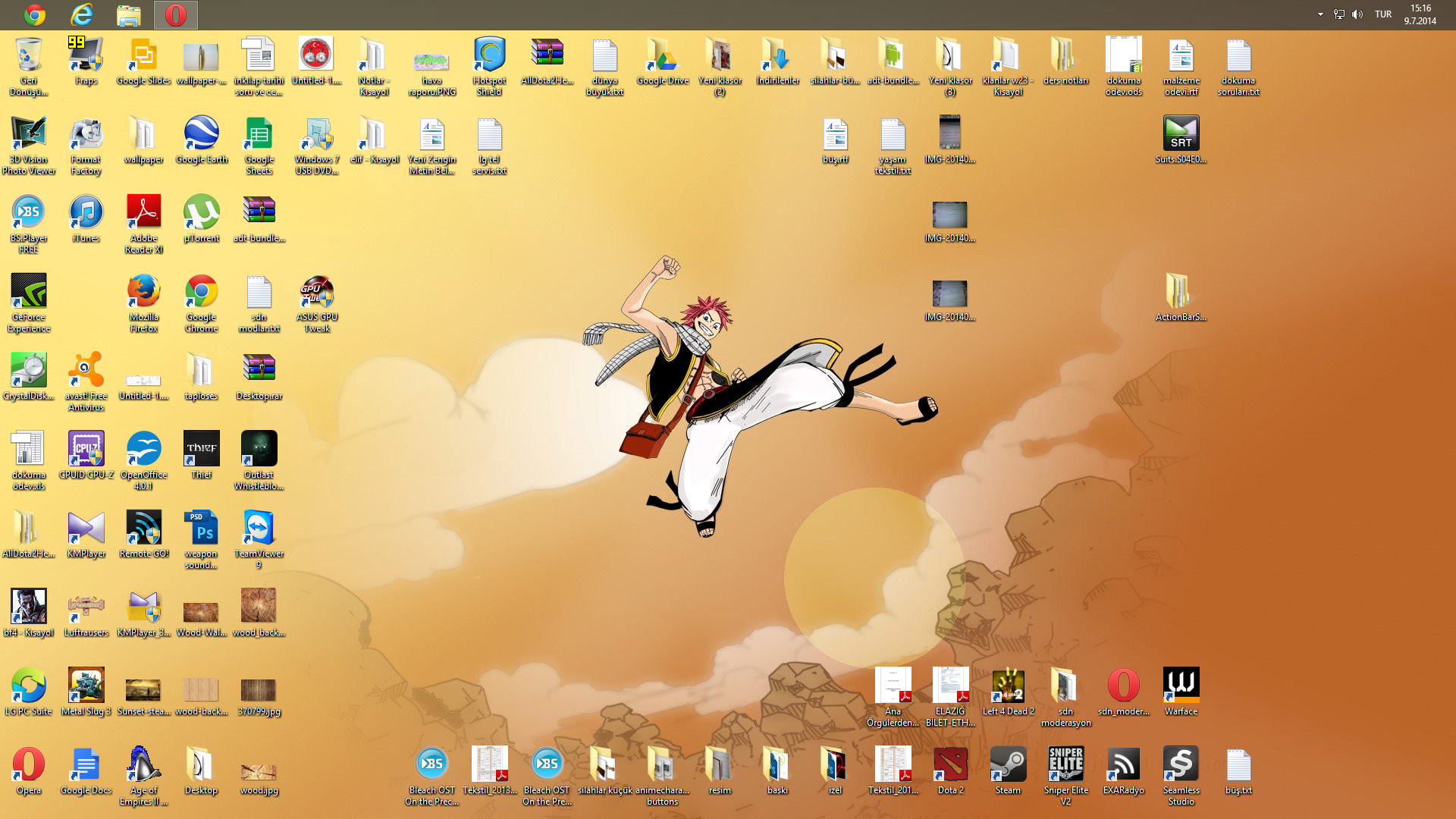Open the sdn_moder Opera file

tap(1124, 692)
